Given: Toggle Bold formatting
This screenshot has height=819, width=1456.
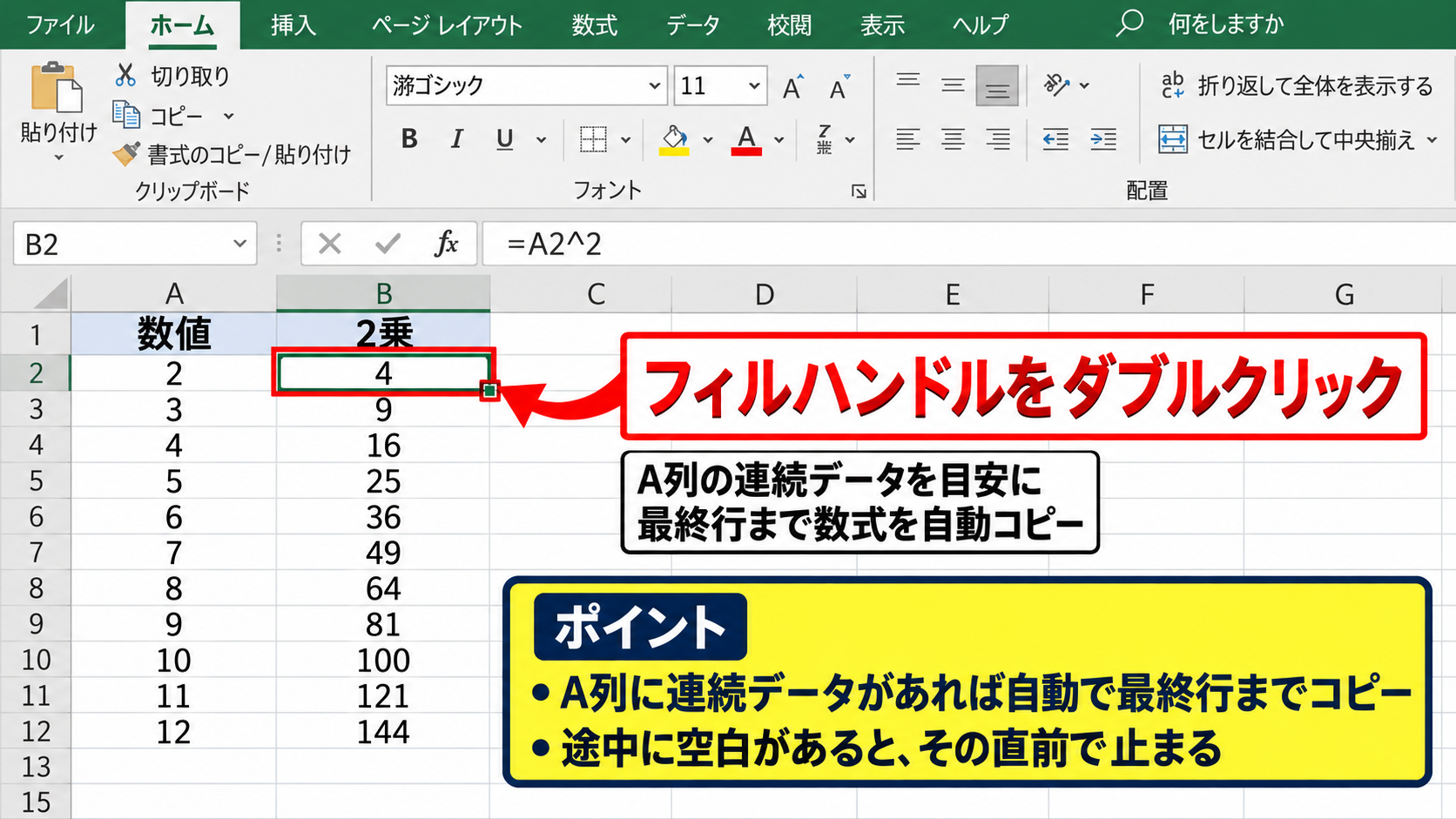Looking at the screenshot, I should [x=409, y=139].
